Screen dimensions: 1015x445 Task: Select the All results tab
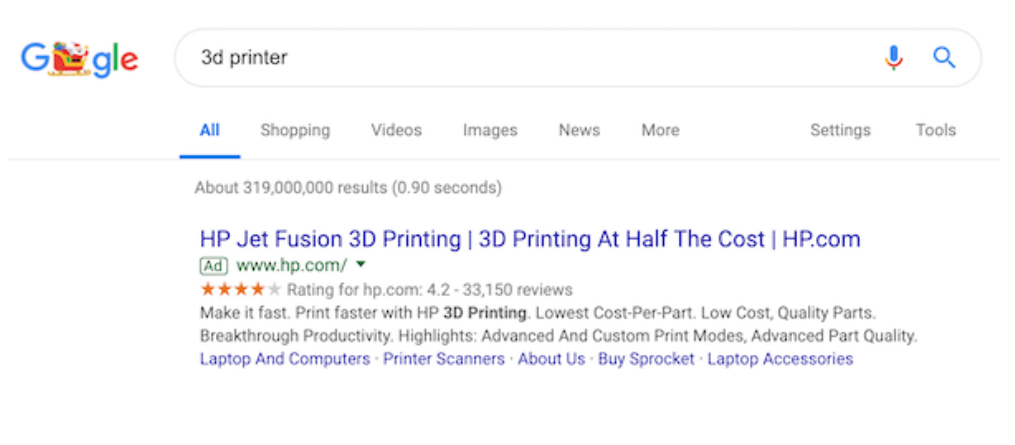click(x=210, y=130)
